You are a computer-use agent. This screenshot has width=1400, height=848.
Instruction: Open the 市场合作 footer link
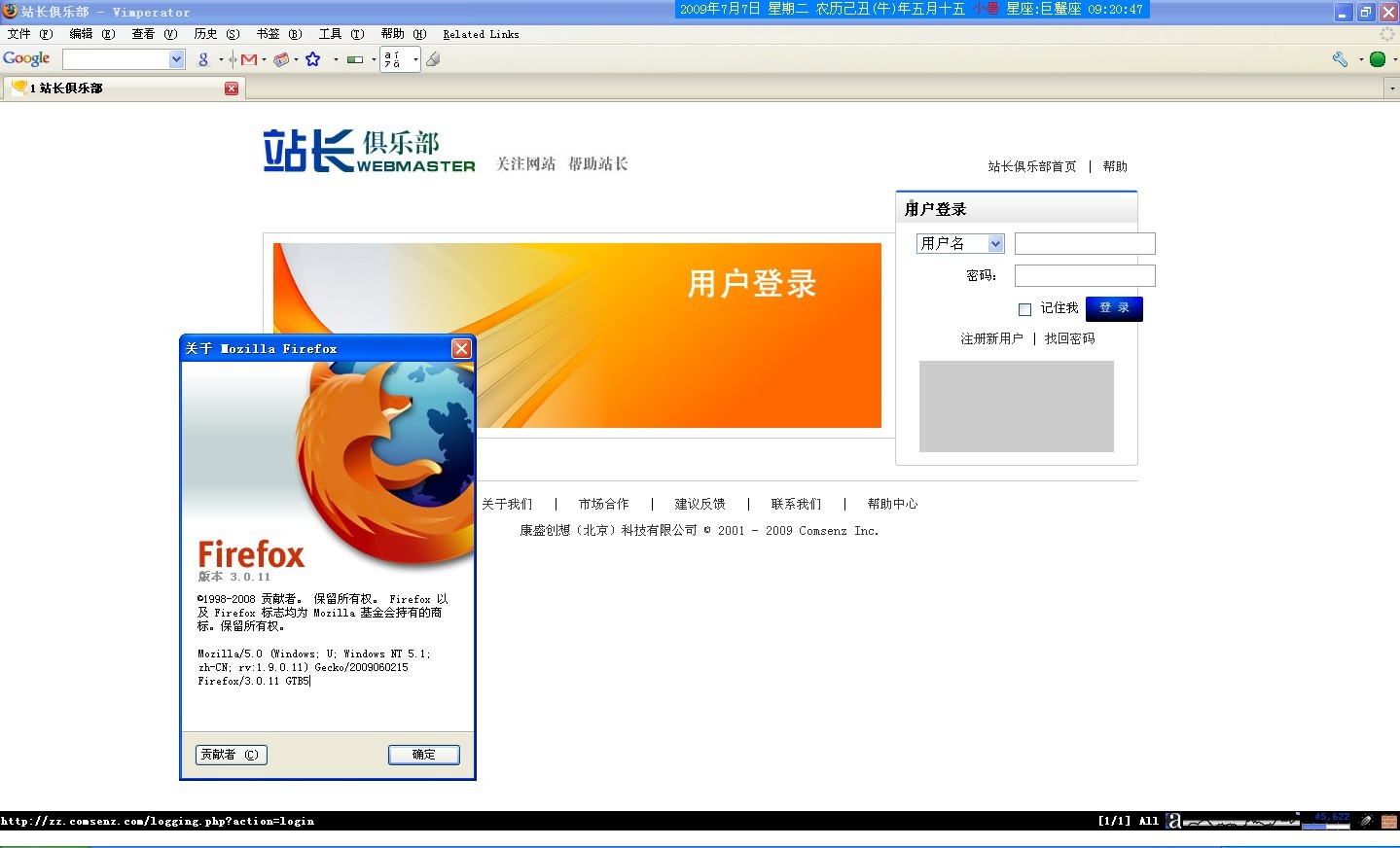click(x=603, y=504)
